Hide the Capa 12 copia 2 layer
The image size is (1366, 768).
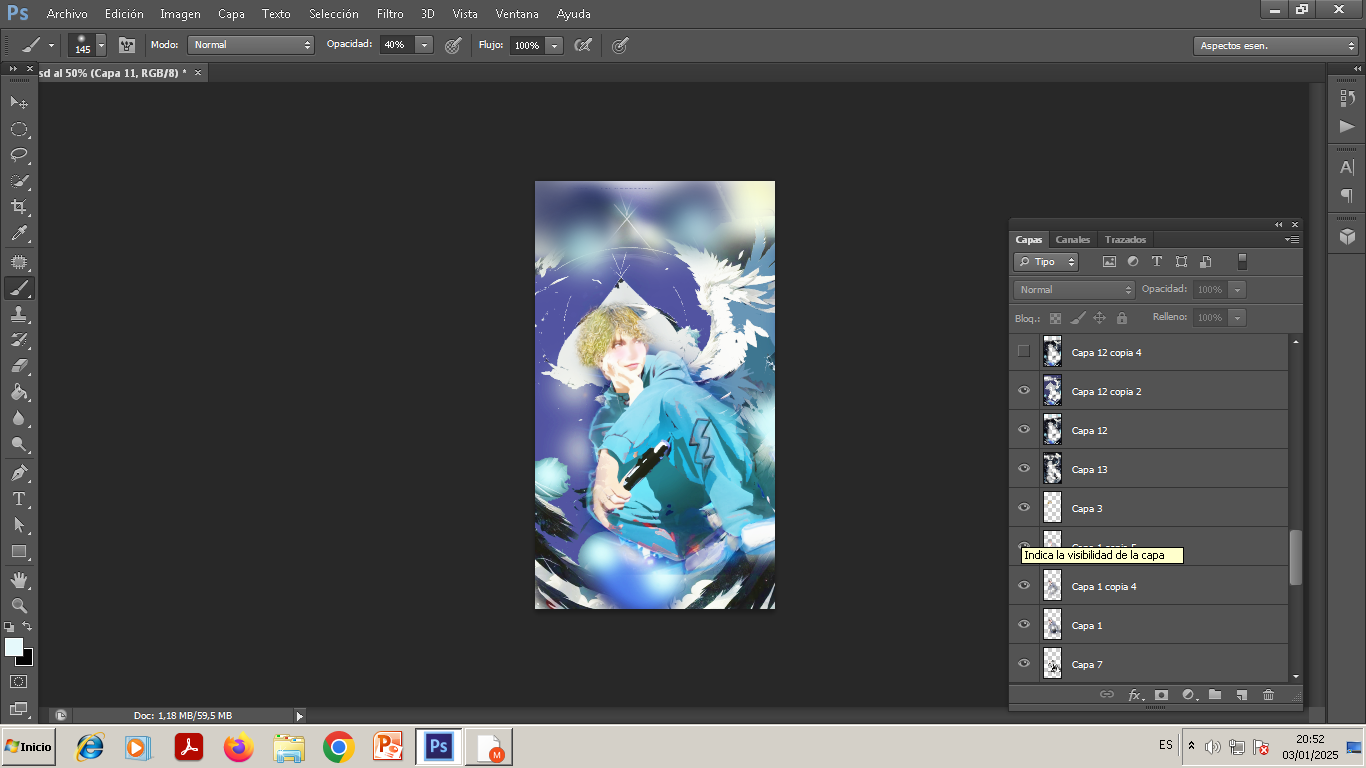(1023, 390)
